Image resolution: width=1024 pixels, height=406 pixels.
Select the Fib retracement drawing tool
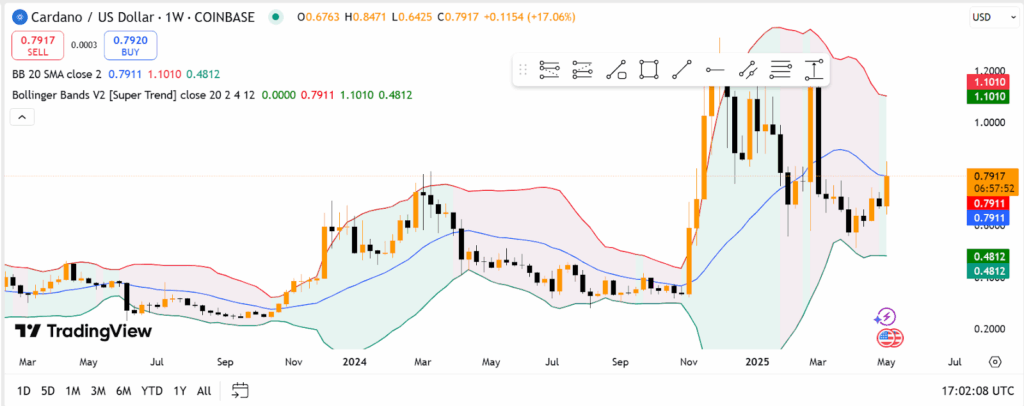coord(549,69)
